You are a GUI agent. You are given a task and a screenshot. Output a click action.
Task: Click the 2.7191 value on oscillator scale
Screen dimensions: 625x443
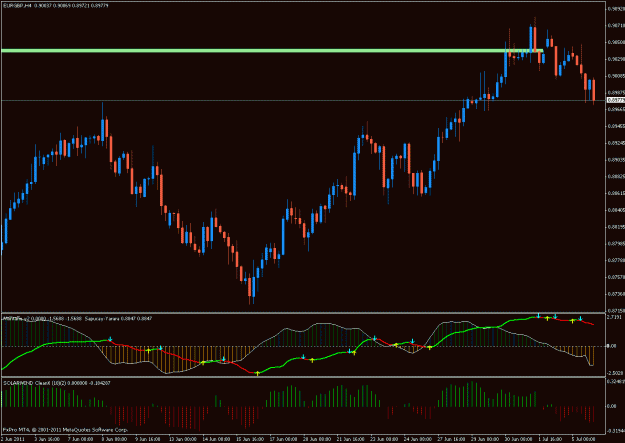coord(614,317)
